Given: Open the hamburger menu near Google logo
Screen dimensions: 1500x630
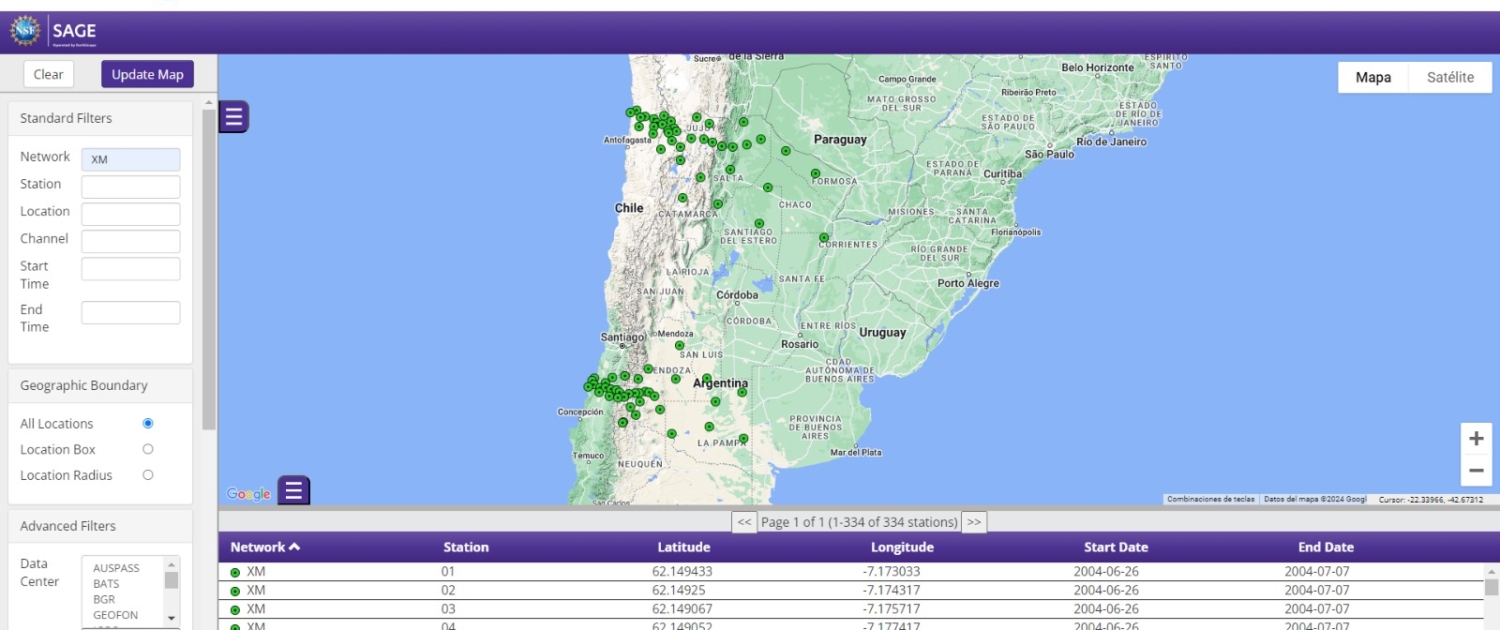Looking at the screenshot, I should coord(293,490).
